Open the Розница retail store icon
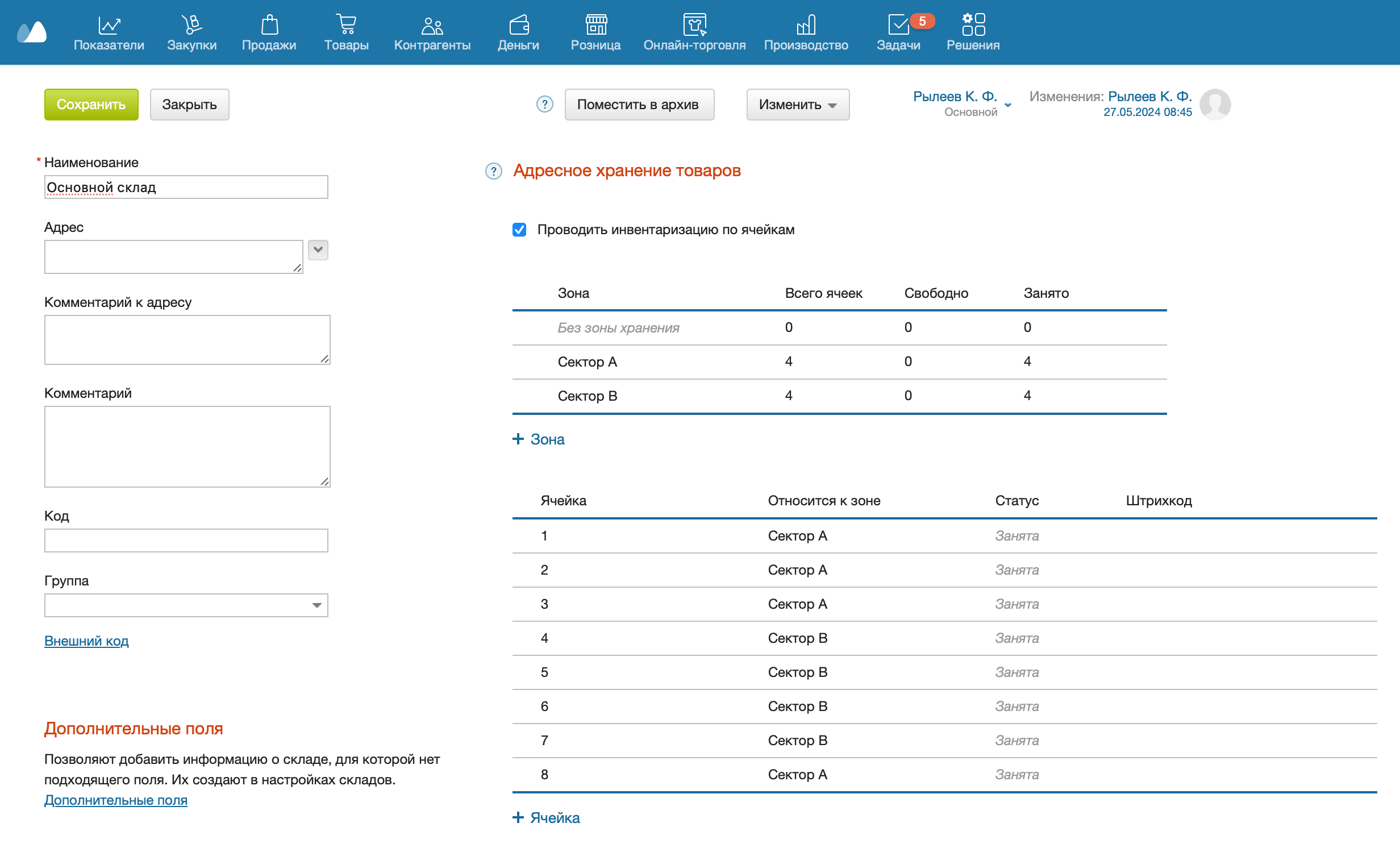Screen dimensions: 1400x848 tap(595, 26)
